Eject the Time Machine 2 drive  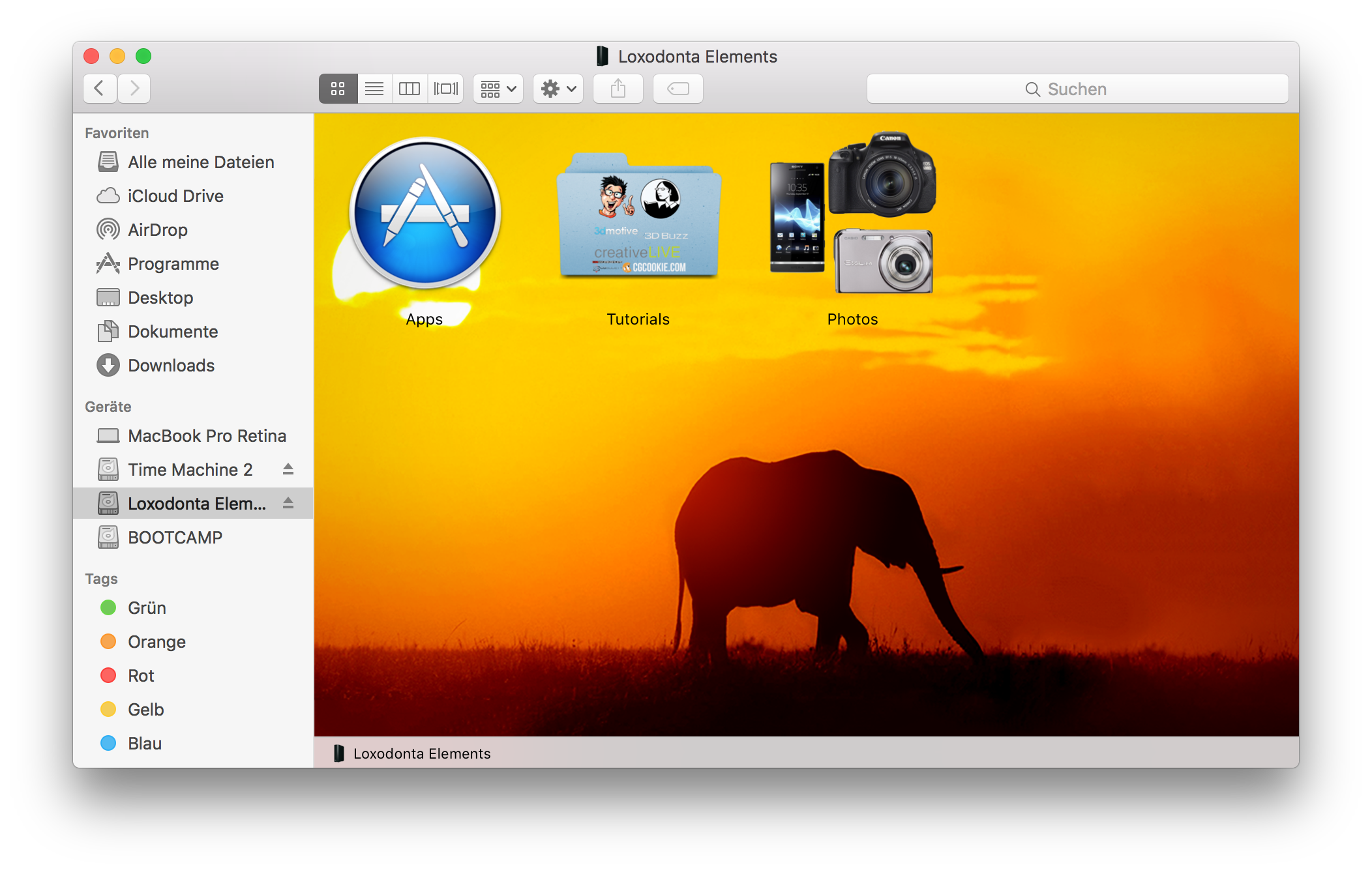(x=288, y=469)
